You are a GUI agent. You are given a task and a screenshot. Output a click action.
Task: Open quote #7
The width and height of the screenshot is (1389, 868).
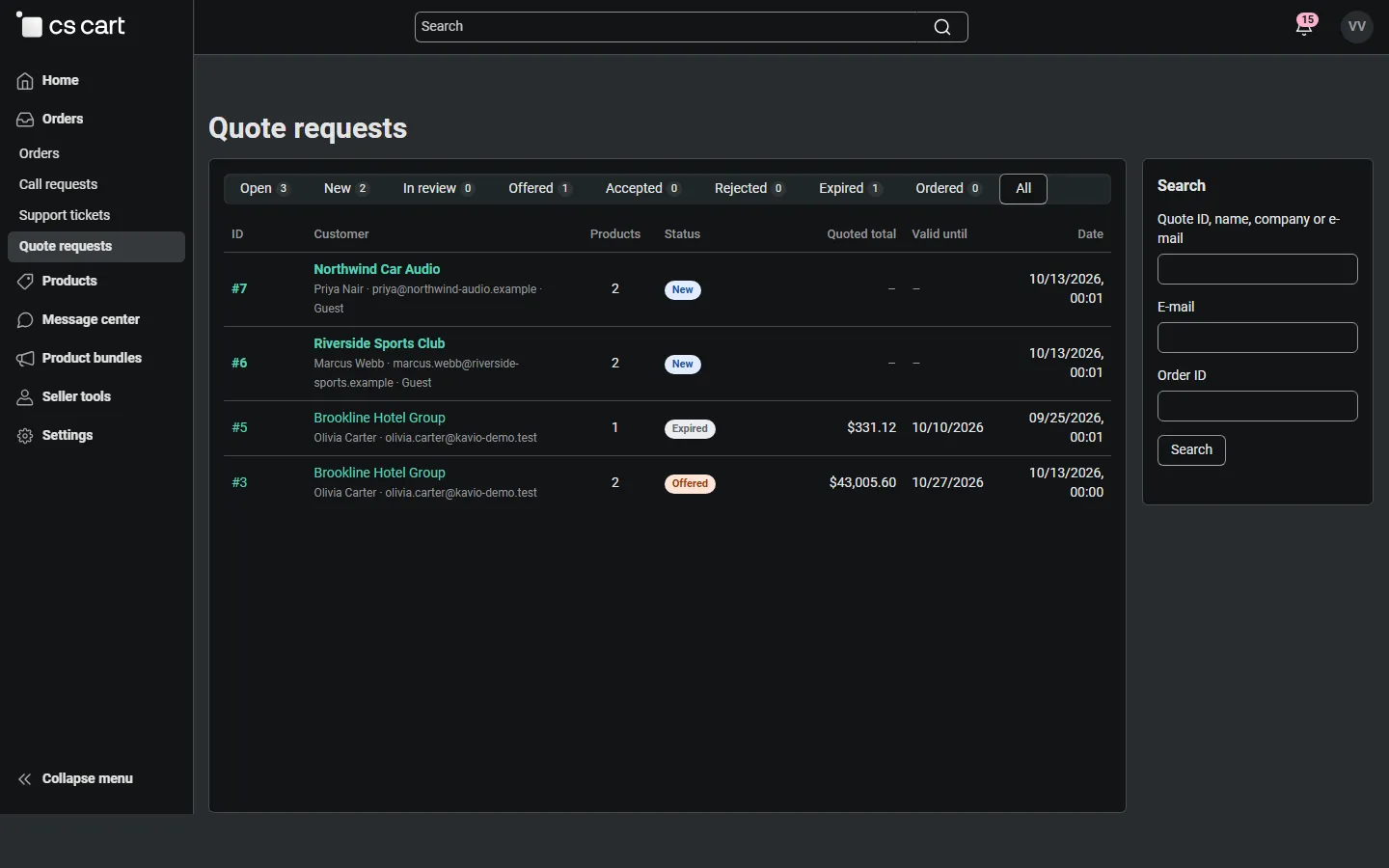pyautogui.click(x=240, y=289)
